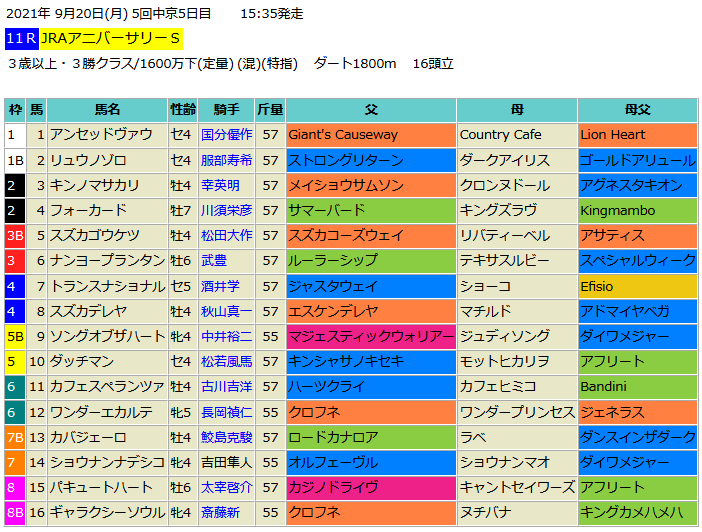Open jockey link 斎藤新
Viewport: 702px width, 532px height.
click(220, 512)
